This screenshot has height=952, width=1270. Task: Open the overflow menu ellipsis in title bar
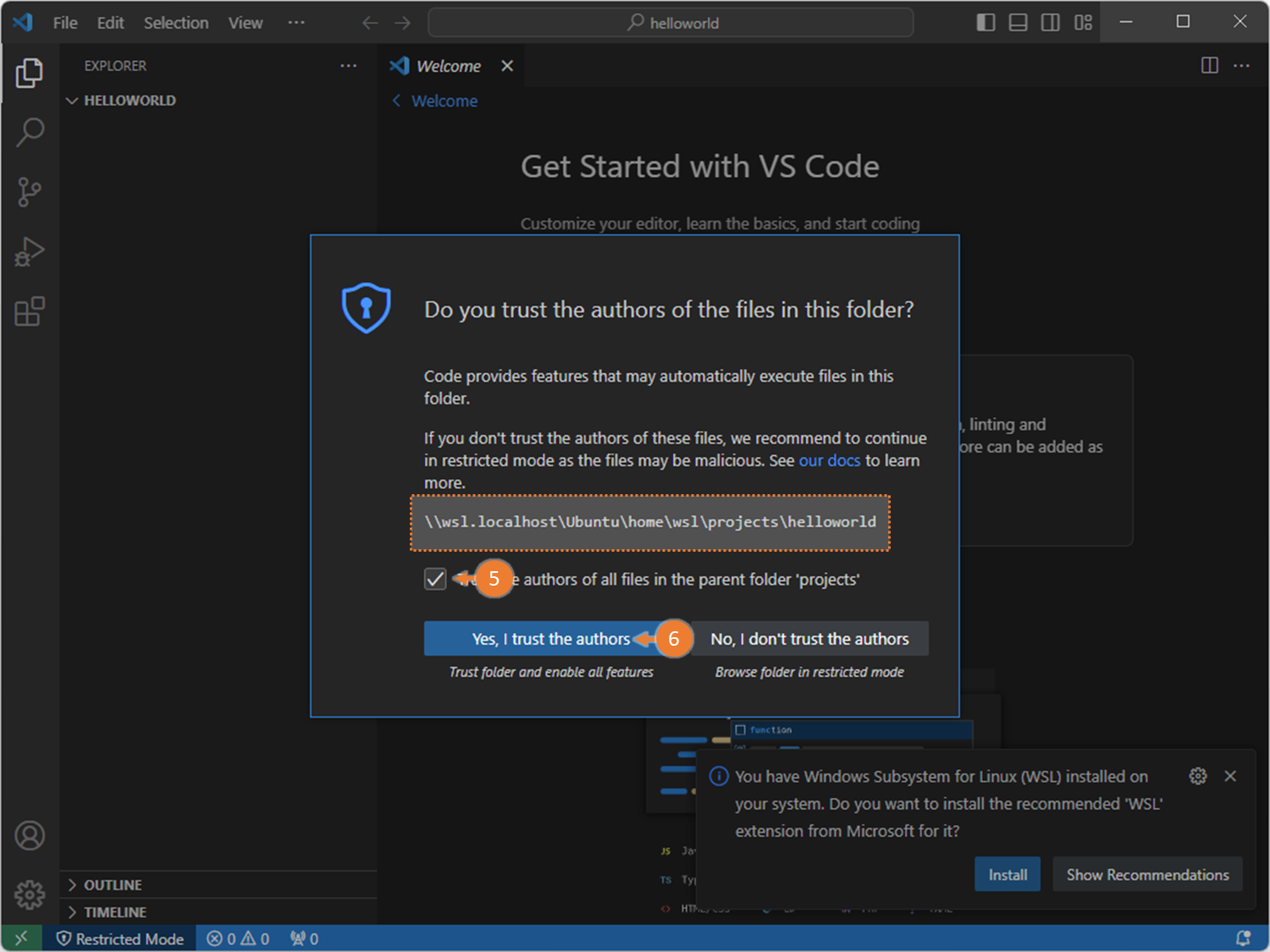click(296, 23)
